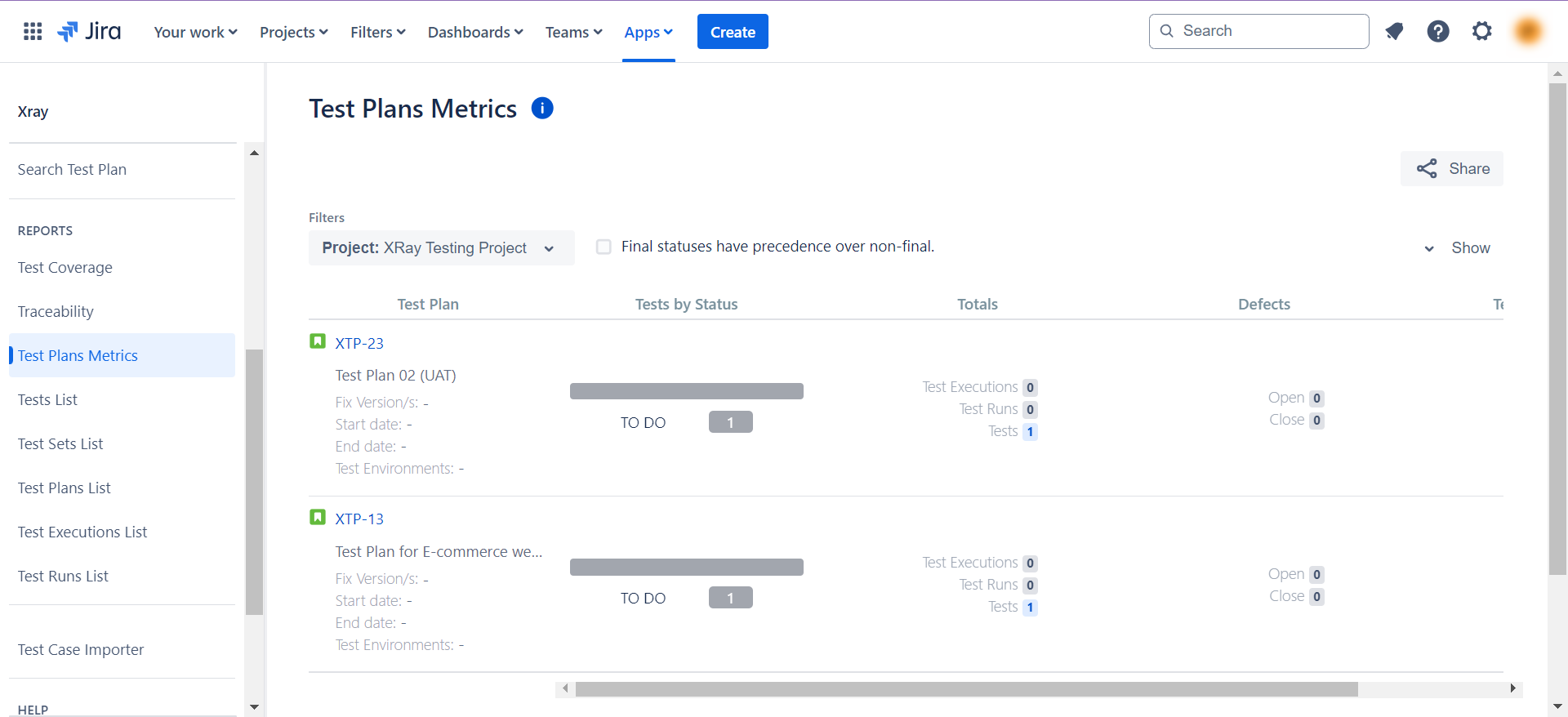Select Test Coverage in the sidebar
The height and width of the screenshot is (717, 1568).
point(65,268)
